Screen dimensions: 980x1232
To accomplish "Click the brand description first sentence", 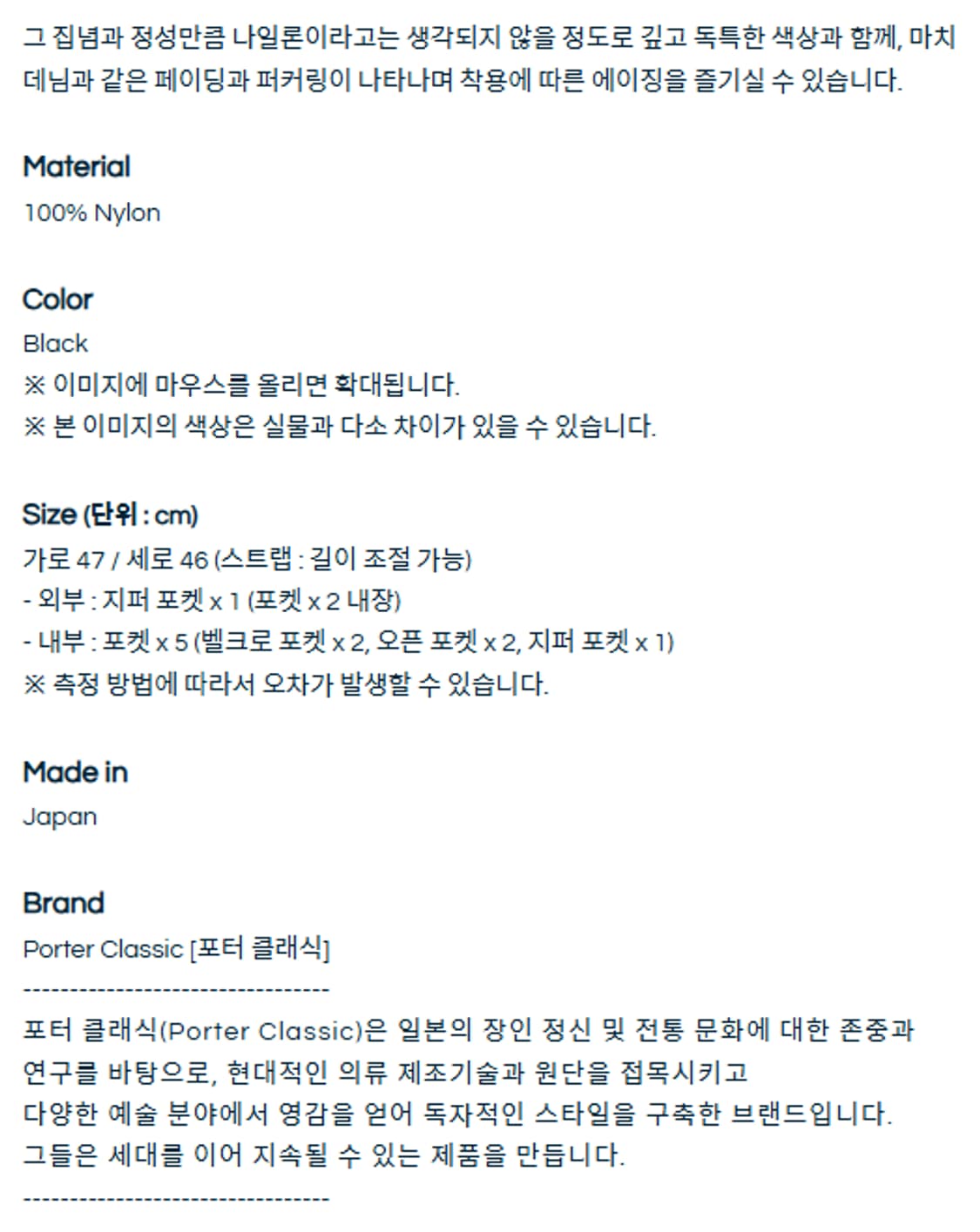I will pyautogui.click(x=469, y=1031).
